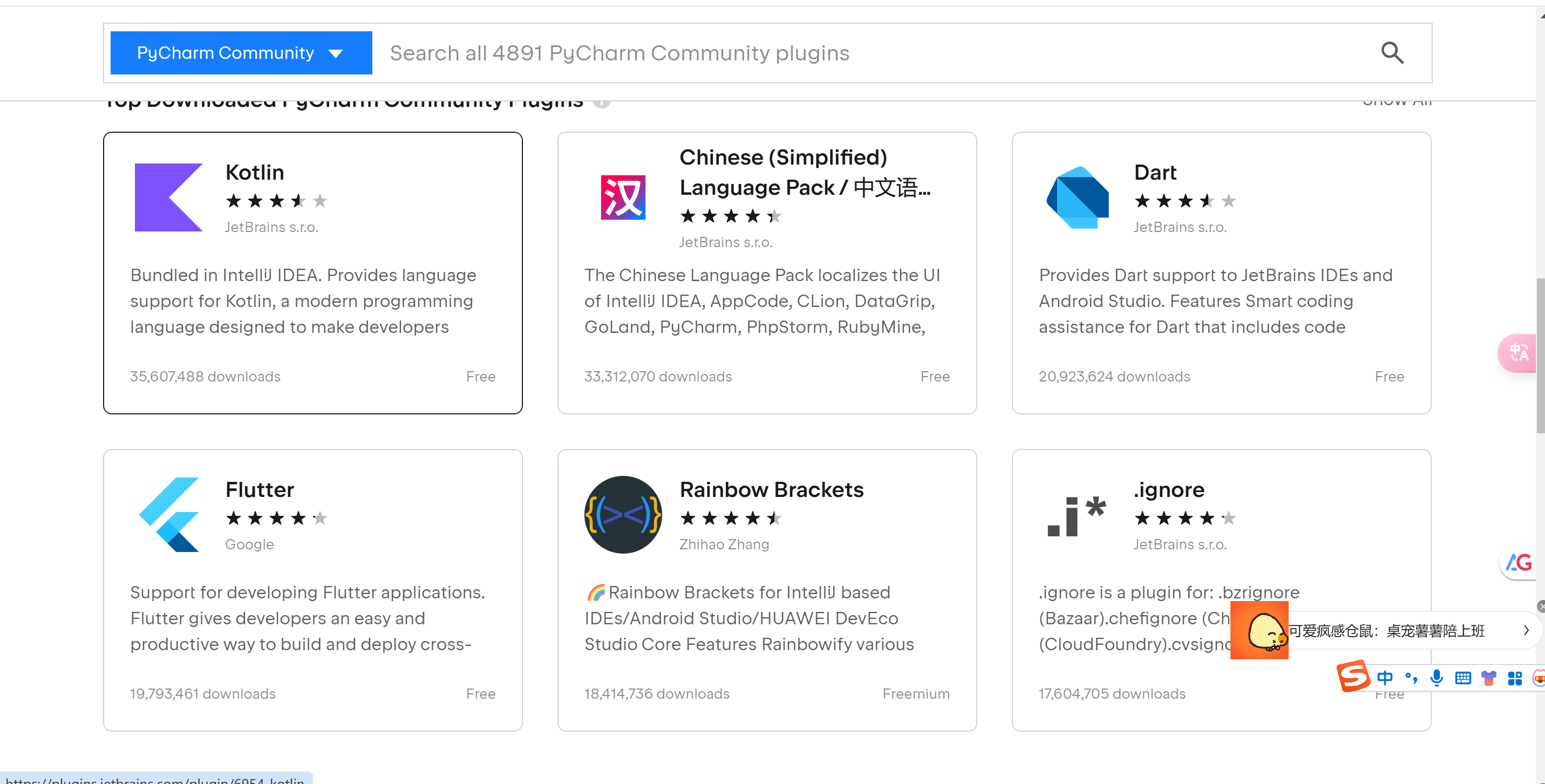
Task: Click the Kotlin plugin logo
Action: (x=168, y=197)
